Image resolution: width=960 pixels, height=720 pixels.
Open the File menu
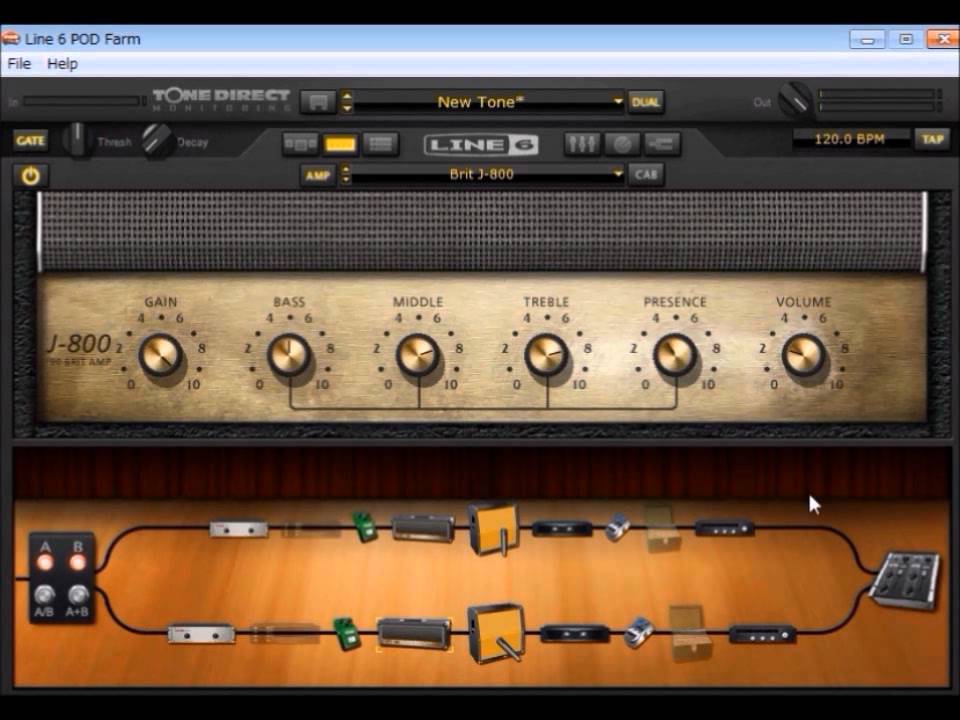[19, 64]
